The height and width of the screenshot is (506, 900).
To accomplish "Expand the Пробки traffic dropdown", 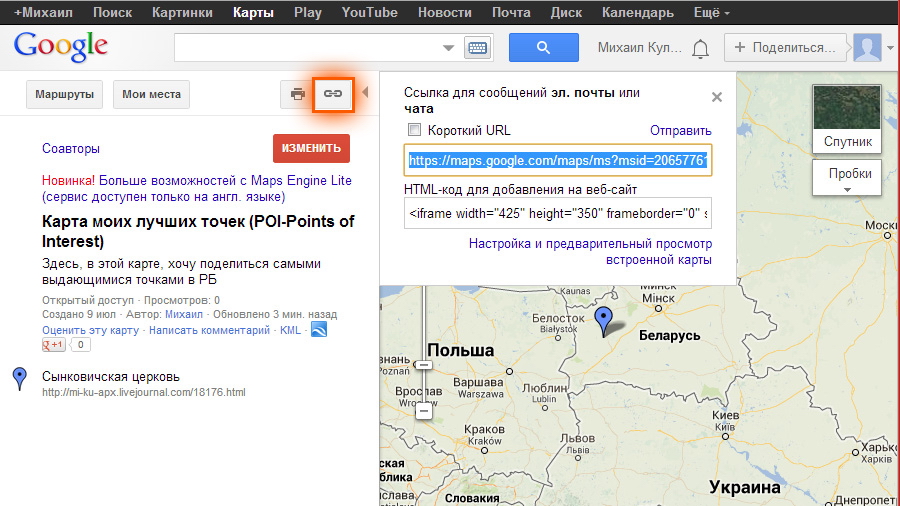I will pos(847,178).
